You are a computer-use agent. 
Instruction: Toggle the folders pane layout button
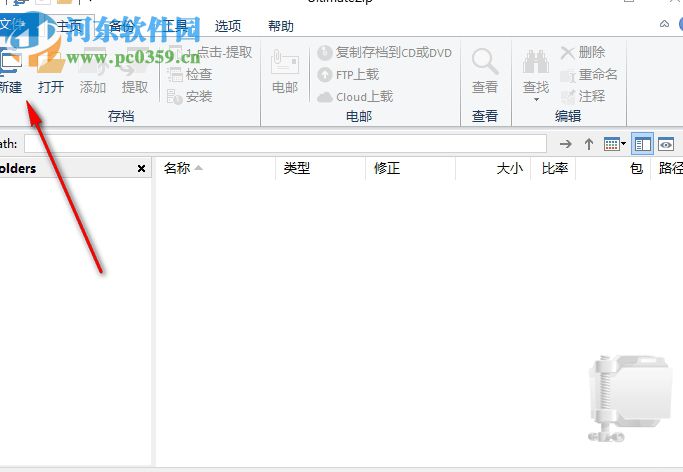[642, 144]
